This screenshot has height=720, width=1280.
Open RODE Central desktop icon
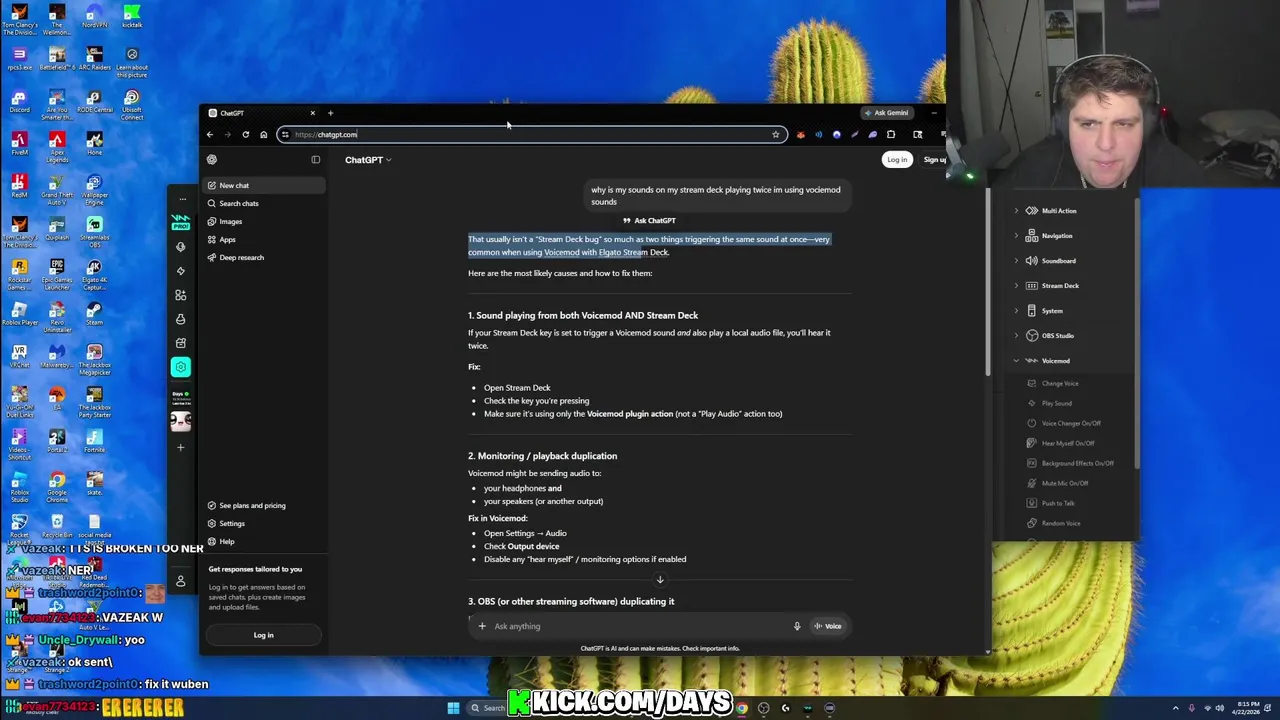(x=94, y=103)
